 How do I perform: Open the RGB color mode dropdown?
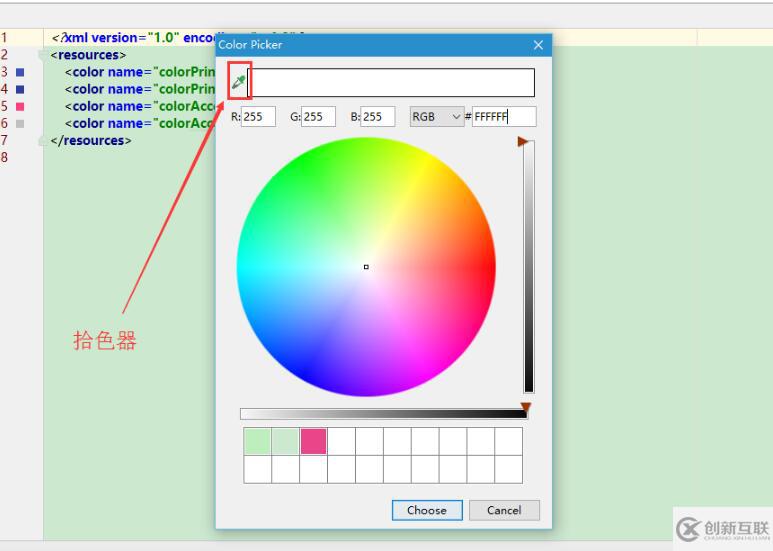[437, 117]
